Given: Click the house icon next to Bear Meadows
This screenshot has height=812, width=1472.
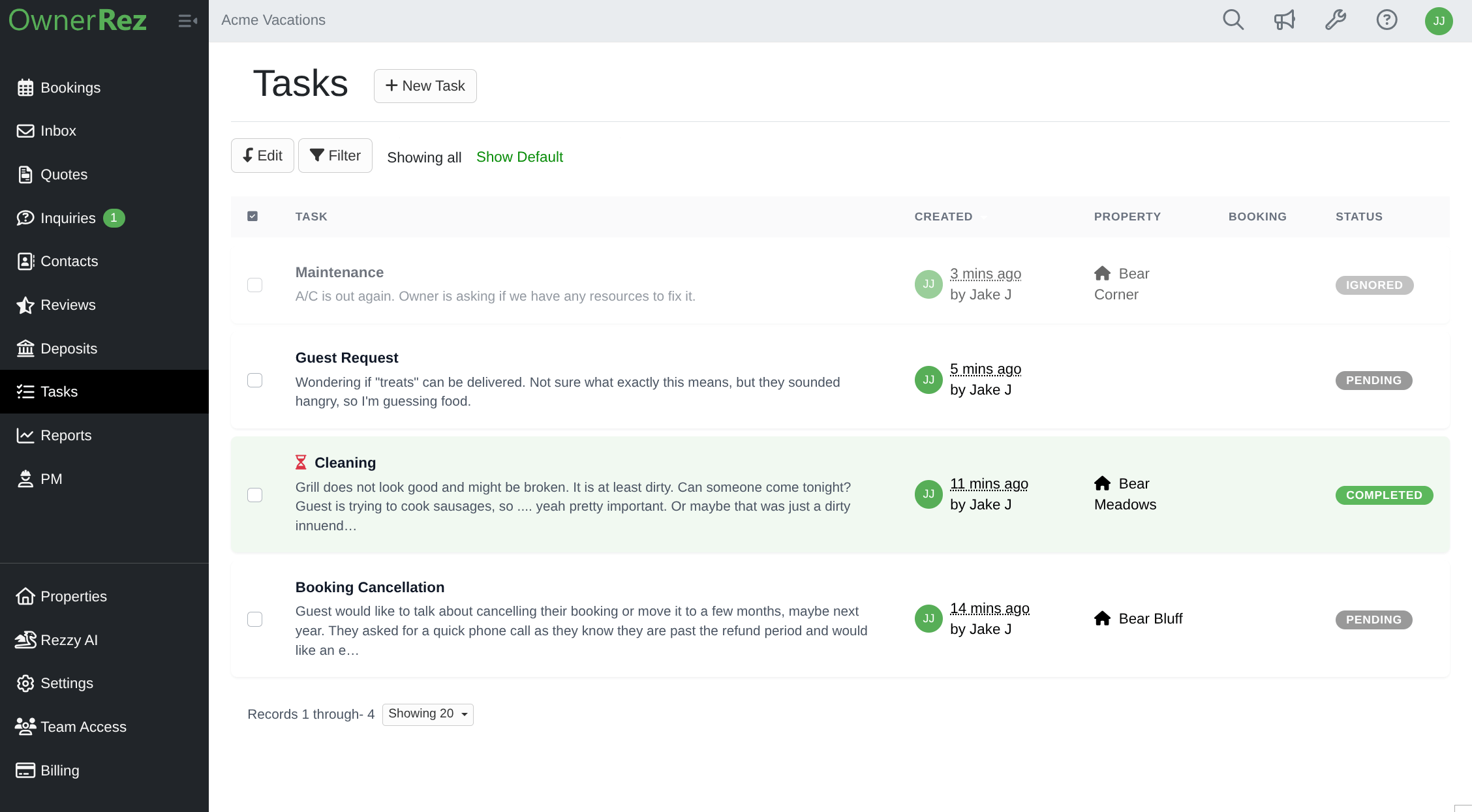Looking at the screenshot, I should pos(1102,483).
